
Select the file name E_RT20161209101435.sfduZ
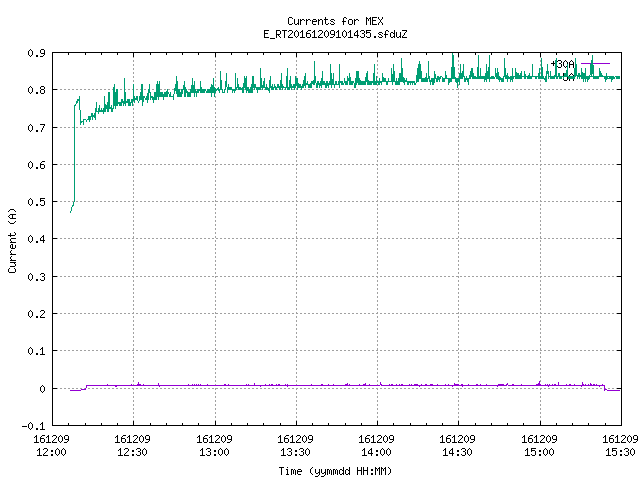coord(335,34)
